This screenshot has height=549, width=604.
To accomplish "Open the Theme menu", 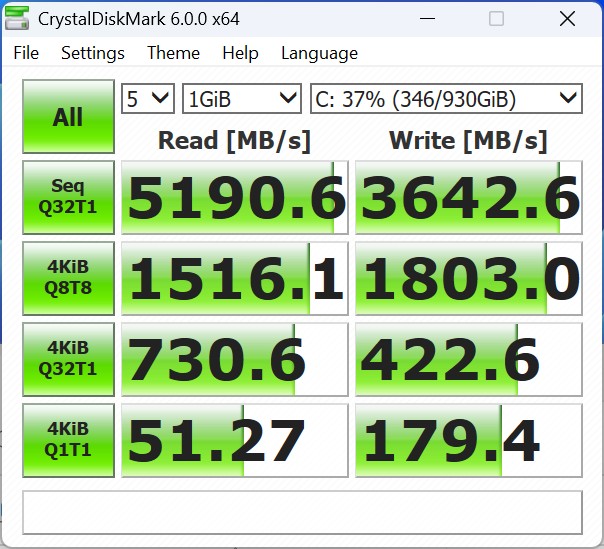I will click(173, 54).
